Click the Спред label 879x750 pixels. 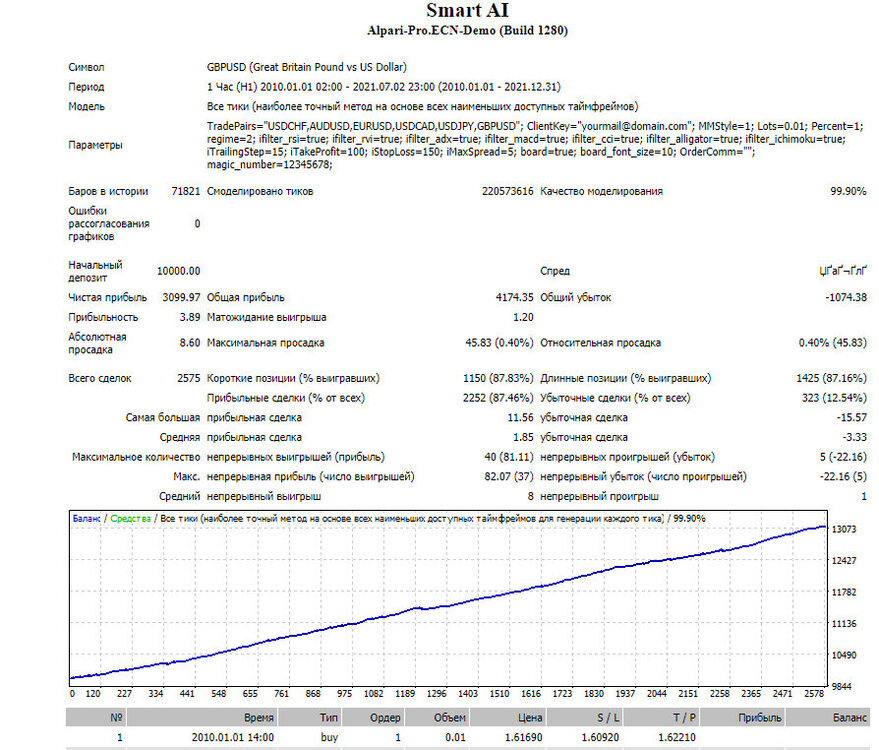click(554, 271)
